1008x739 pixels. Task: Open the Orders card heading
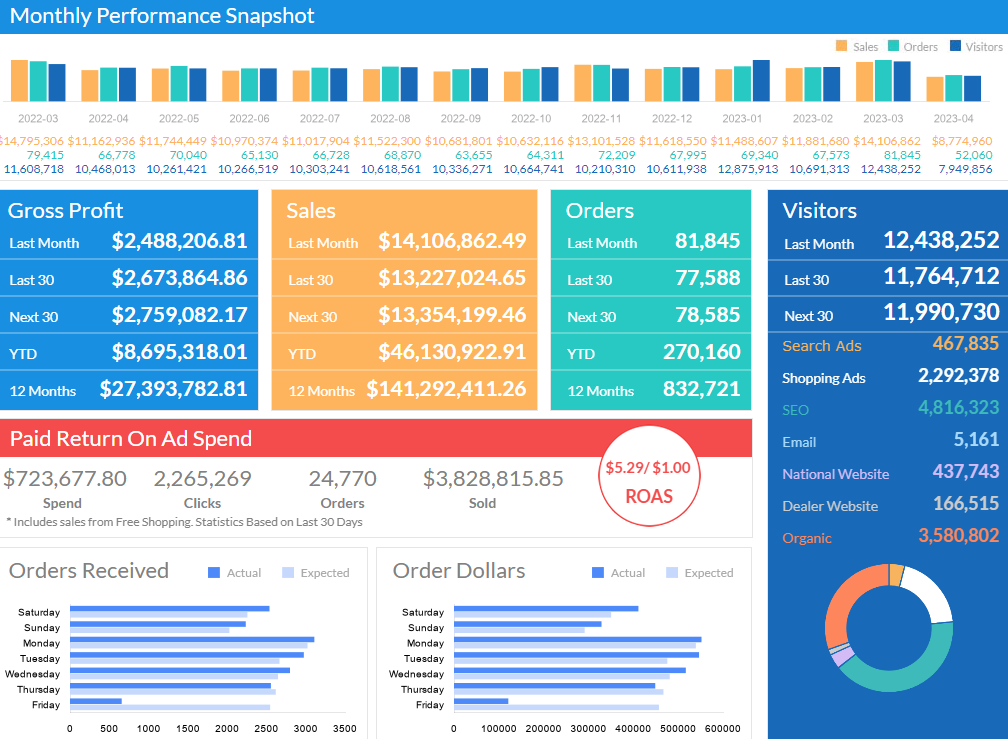click(x=600, y=211)
